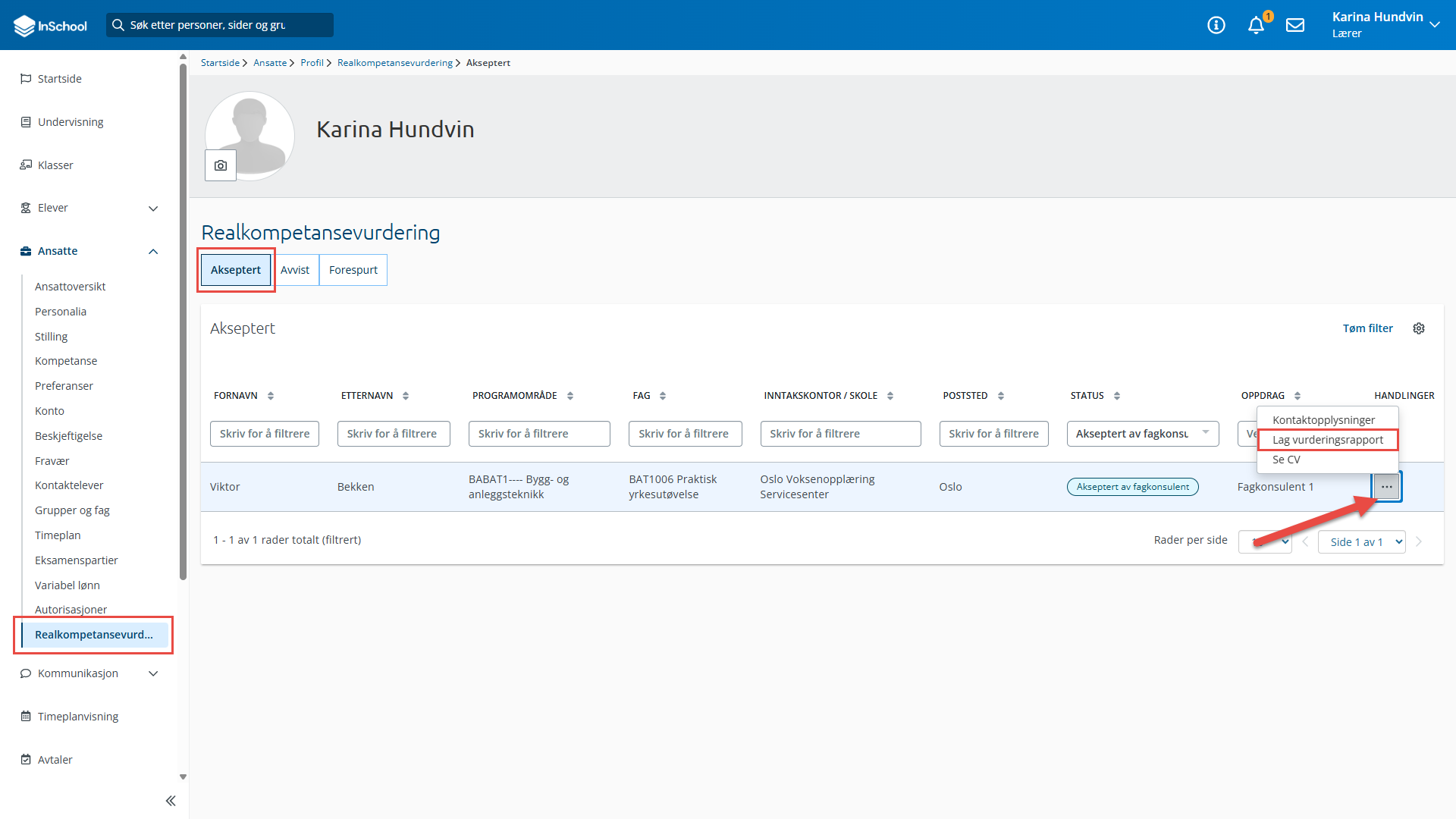Select the Akseptert tab
The height and width of the screenshot is (819, 1456).
click(236, 270)
